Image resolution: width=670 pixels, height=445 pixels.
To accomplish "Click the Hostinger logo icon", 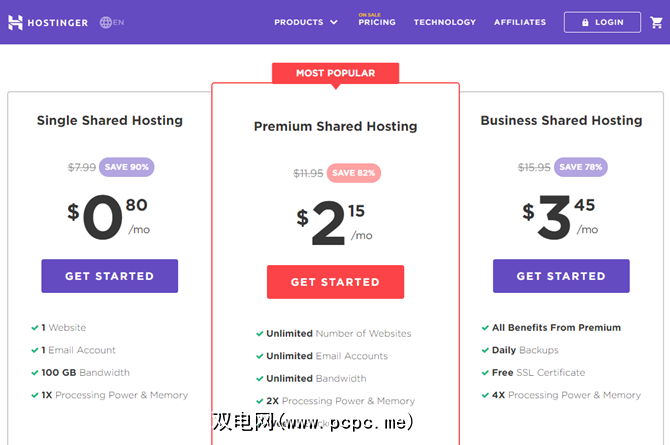I will 15,22.
